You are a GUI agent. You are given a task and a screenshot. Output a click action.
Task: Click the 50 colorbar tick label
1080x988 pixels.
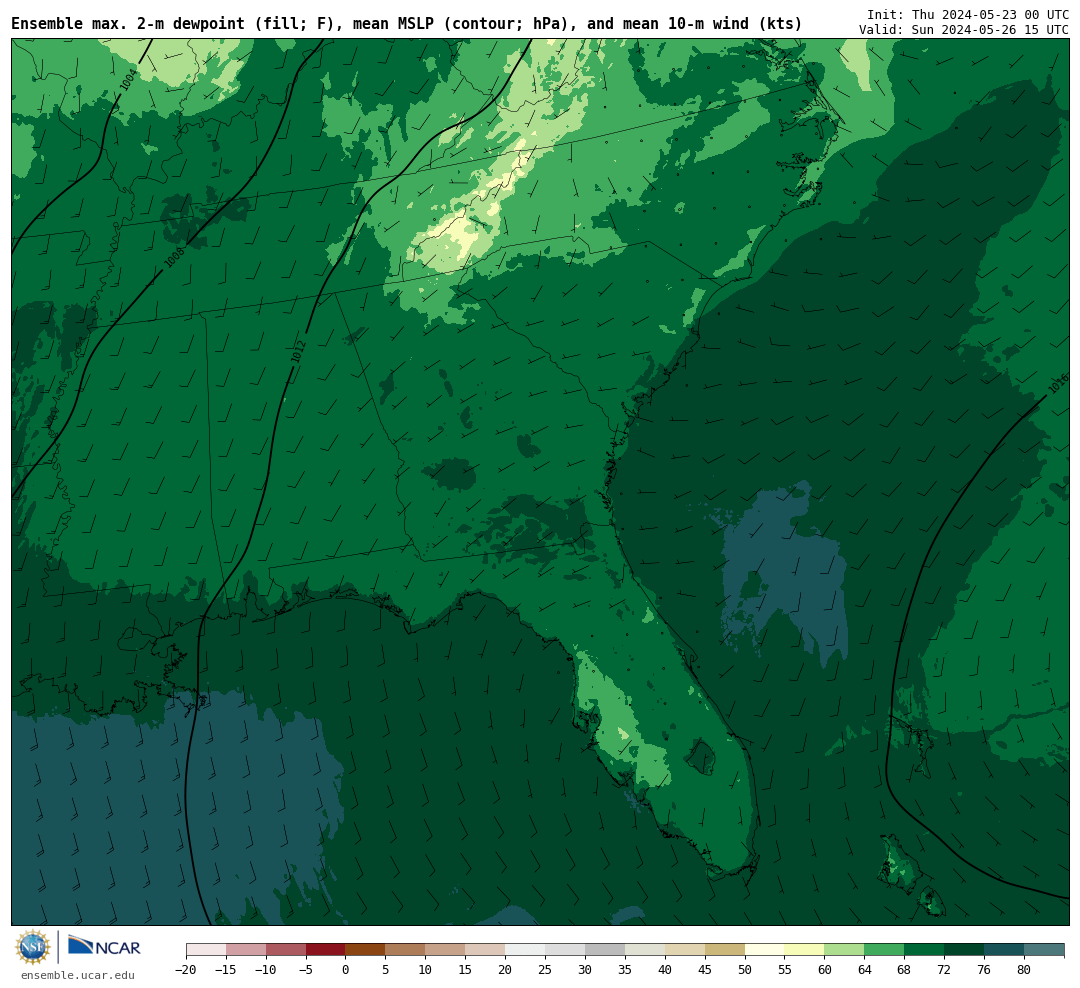(x=745, y=969)
